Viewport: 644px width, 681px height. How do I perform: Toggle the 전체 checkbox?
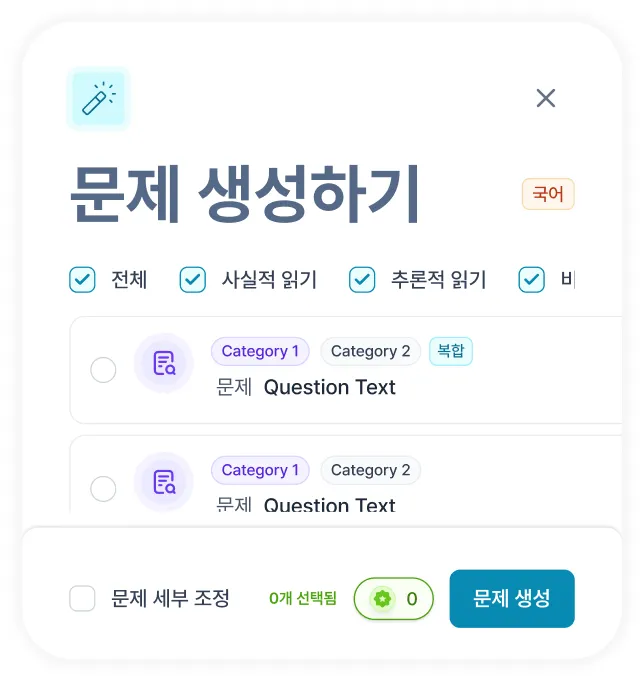point(82,280)
